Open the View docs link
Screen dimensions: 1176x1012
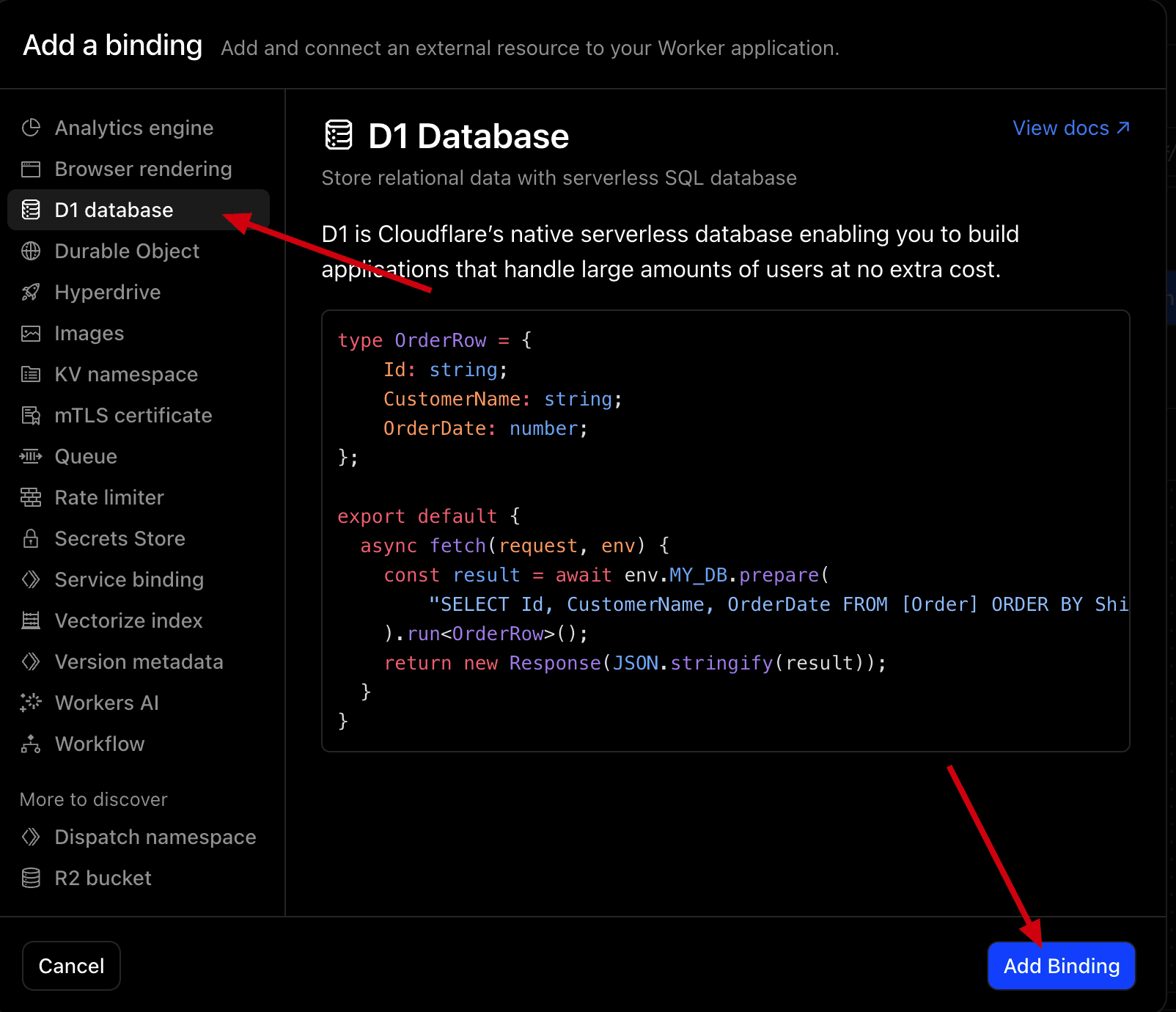click(x=1070, y=128)
